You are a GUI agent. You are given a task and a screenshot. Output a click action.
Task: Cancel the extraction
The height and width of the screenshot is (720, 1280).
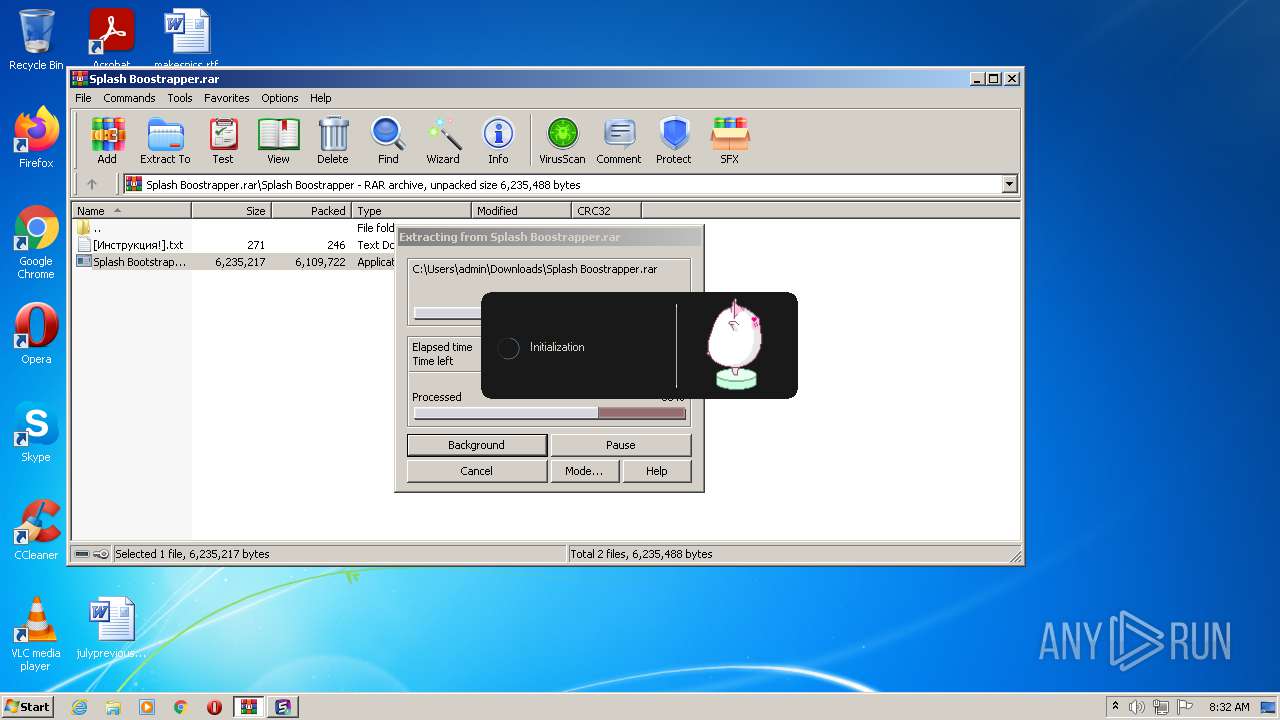pyautogui.click(x=477, y=471)
